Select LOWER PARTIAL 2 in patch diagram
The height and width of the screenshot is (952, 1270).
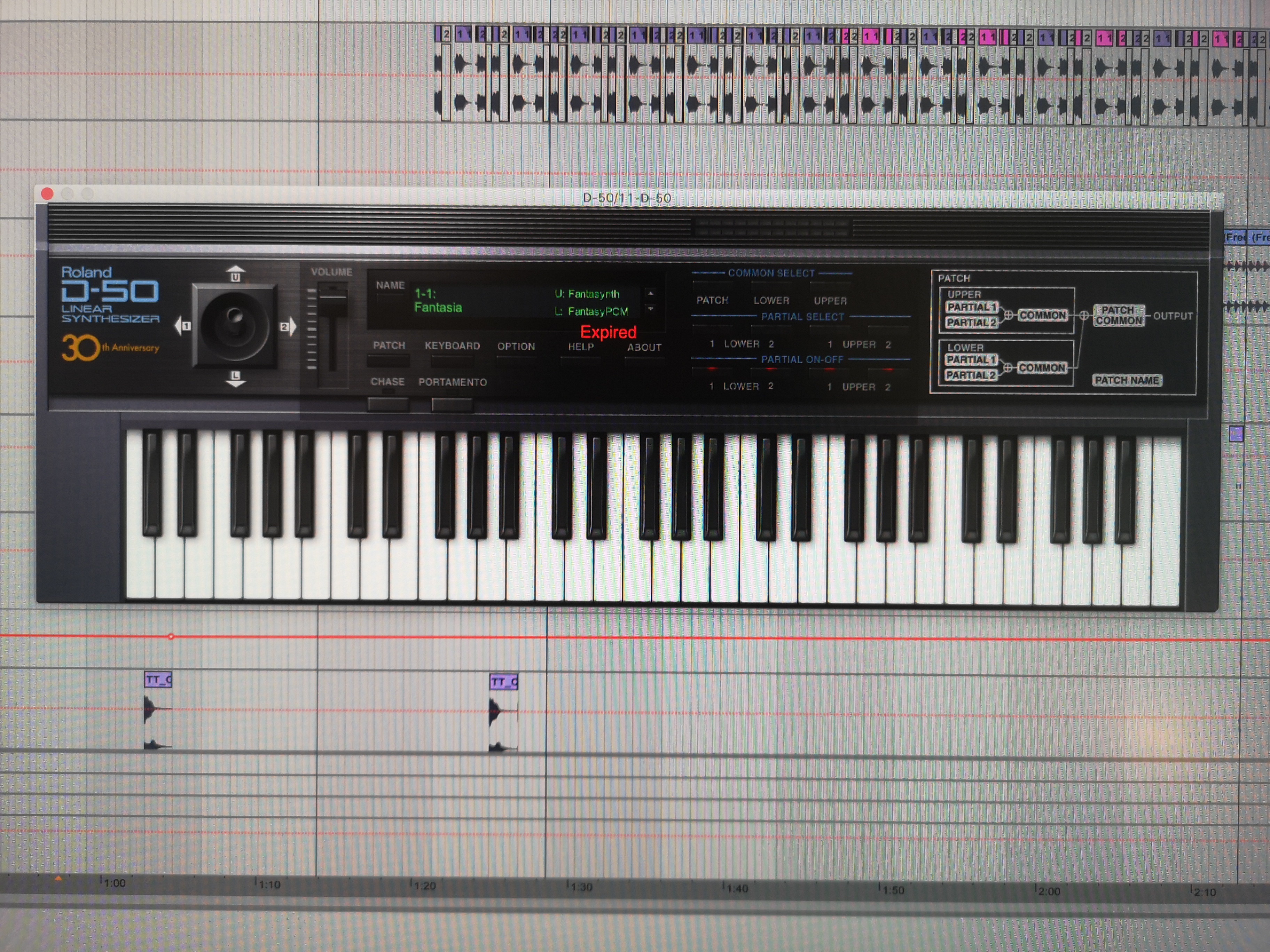[971, 375]
